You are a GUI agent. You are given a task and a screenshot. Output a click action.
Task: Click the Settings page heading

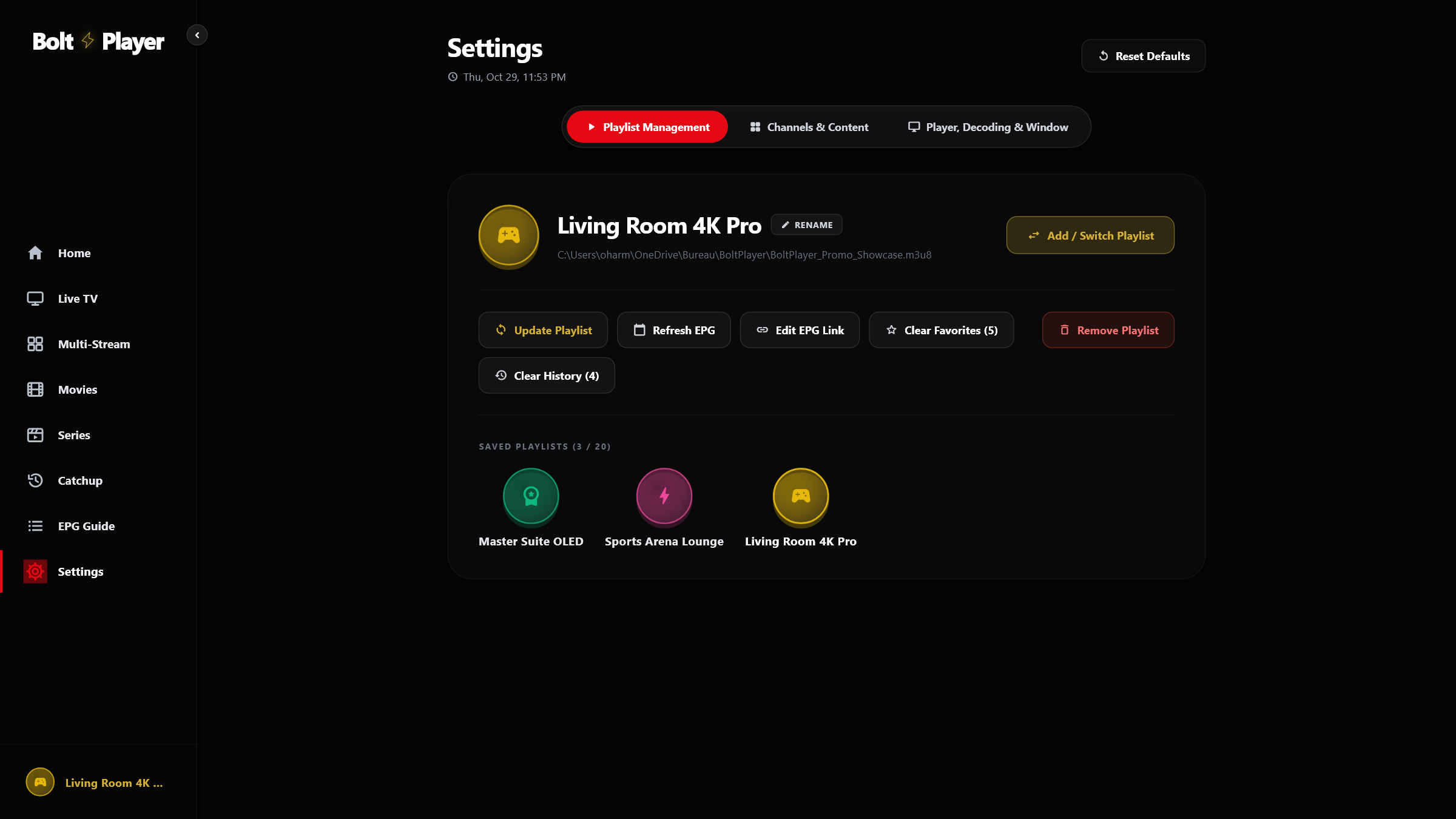tap(495, 49)
